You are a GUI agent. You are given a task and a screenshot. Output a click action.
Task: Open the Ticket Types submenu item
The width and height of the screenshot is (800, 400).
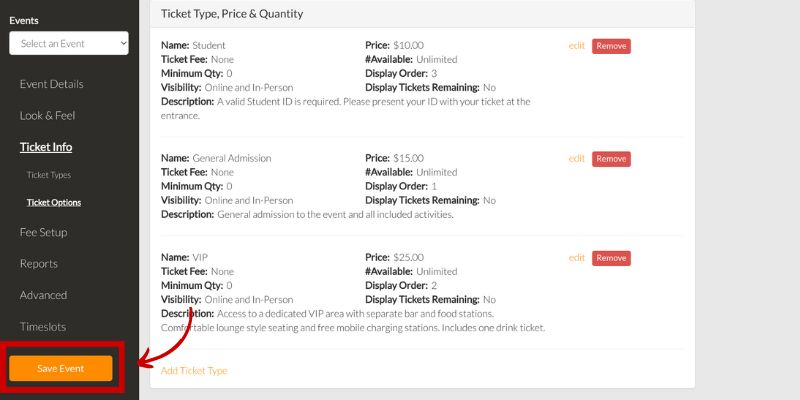pos(49,175)
